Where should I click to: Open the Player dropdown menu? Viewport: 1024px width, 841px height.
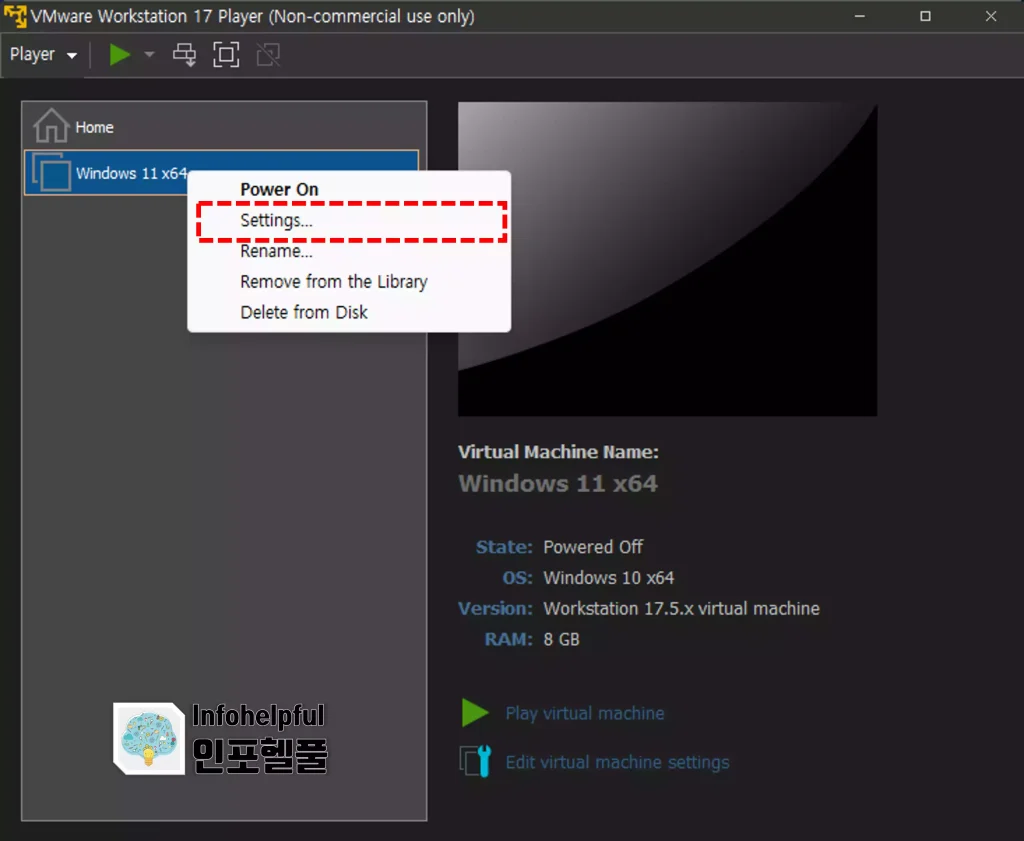pos(43,55)
